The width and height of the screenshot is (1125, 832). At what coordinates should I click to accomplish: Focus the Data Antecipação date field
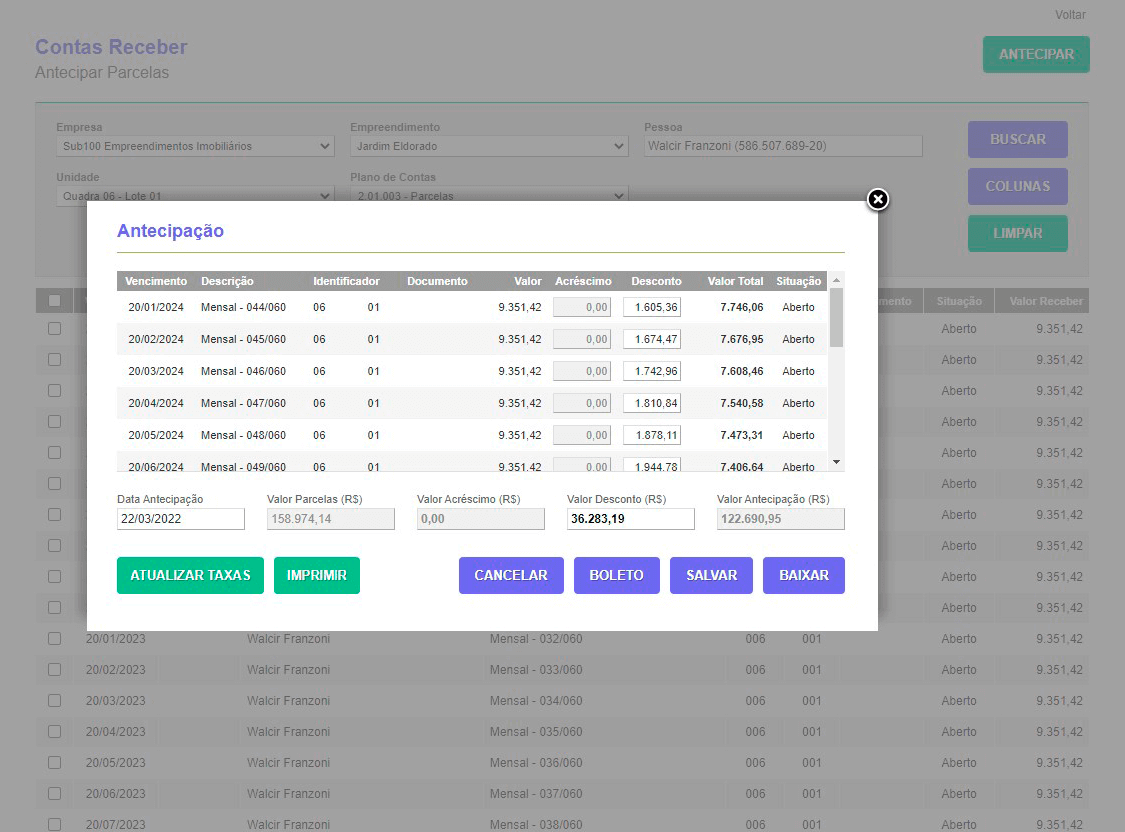pyautogui.click(x=180, y=519)
